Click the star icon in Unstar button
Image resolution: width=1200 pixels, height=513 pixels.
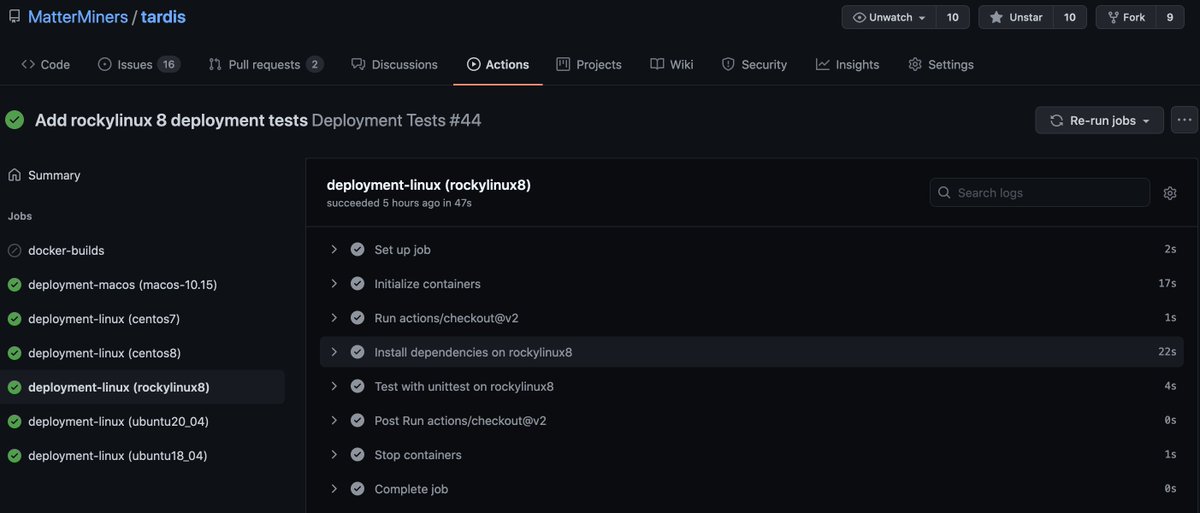point(996,17)
